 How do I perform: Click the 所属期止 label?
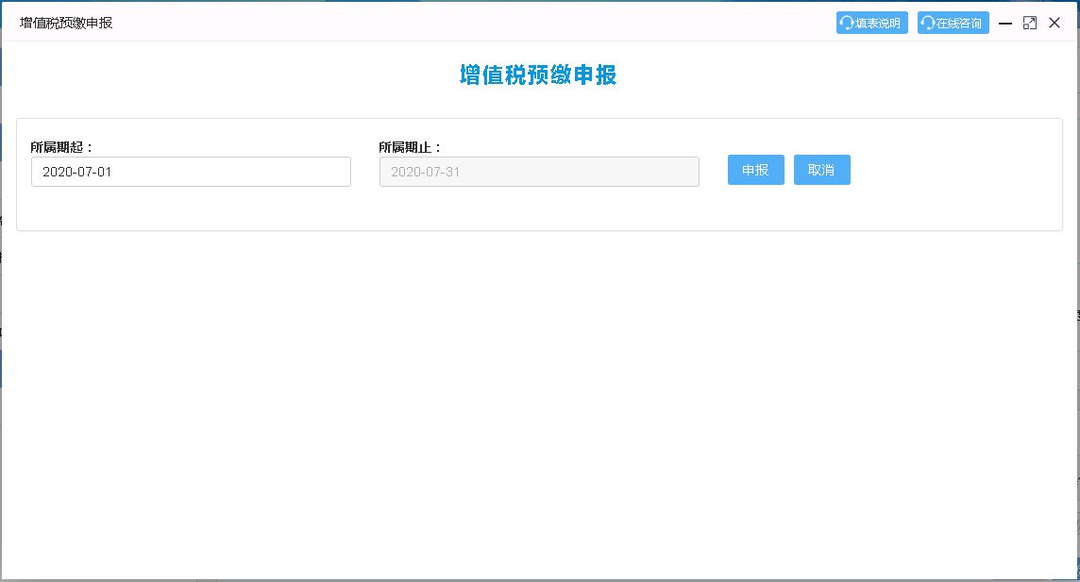(x=410, y=147)
